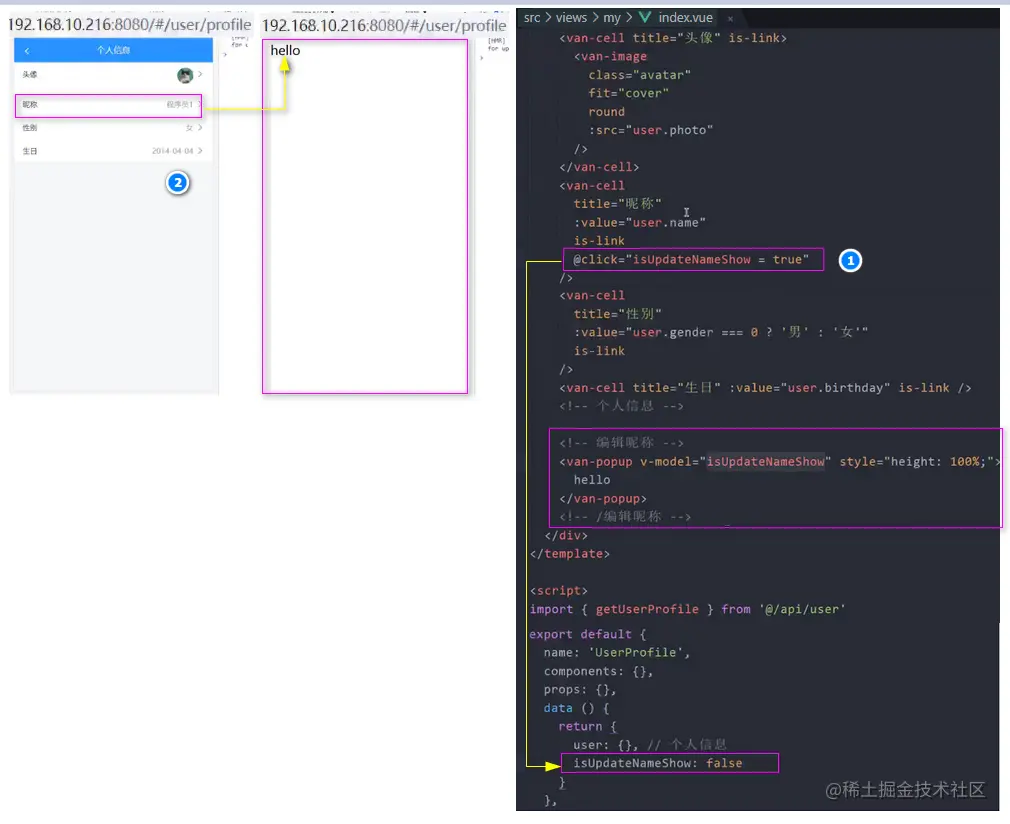Tap the back arrow in the 个人信息 header

point(27,50)
